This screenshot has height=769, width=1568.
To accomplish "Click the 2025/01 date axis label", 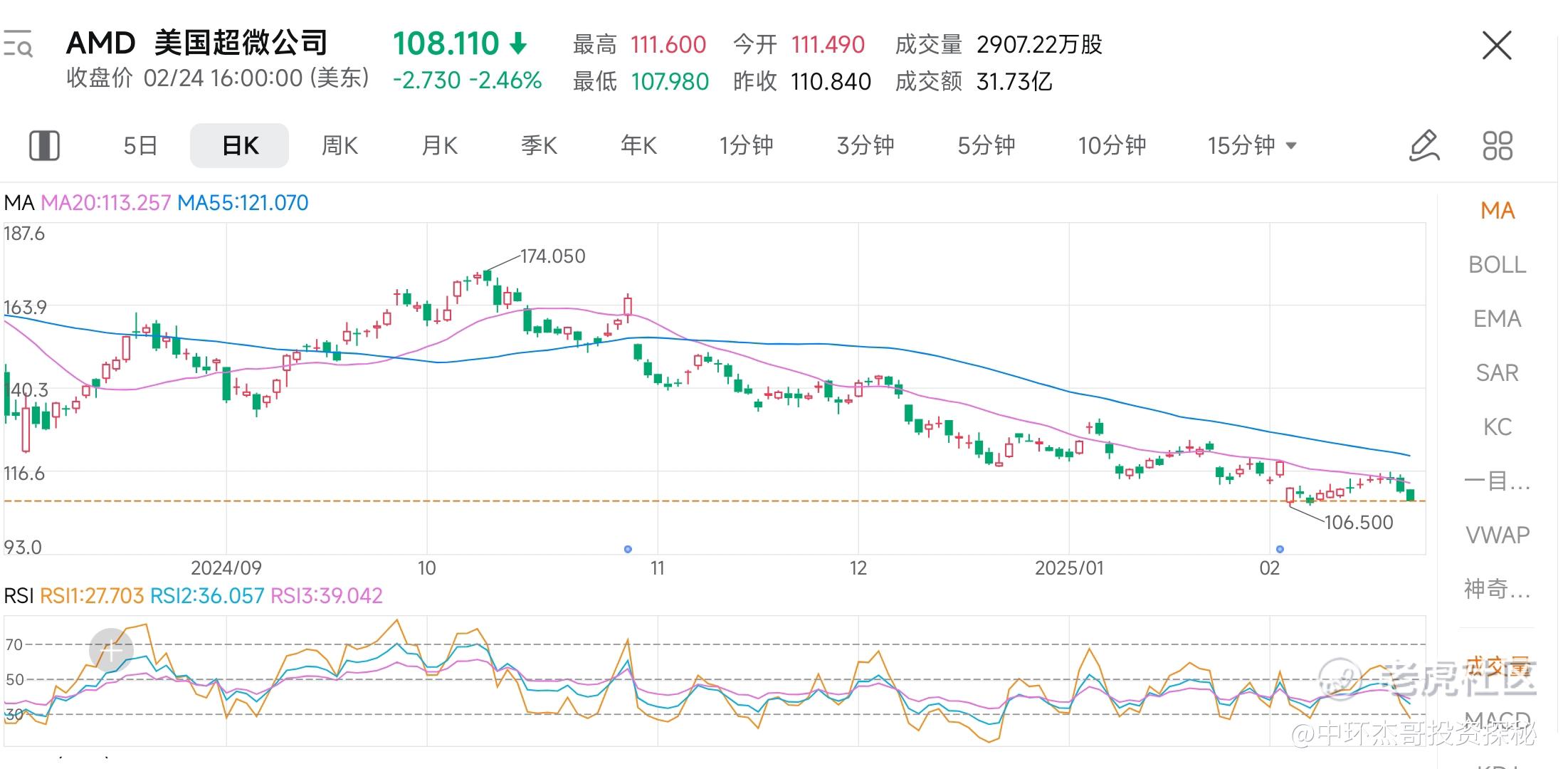I will [x=1069, y=568].
